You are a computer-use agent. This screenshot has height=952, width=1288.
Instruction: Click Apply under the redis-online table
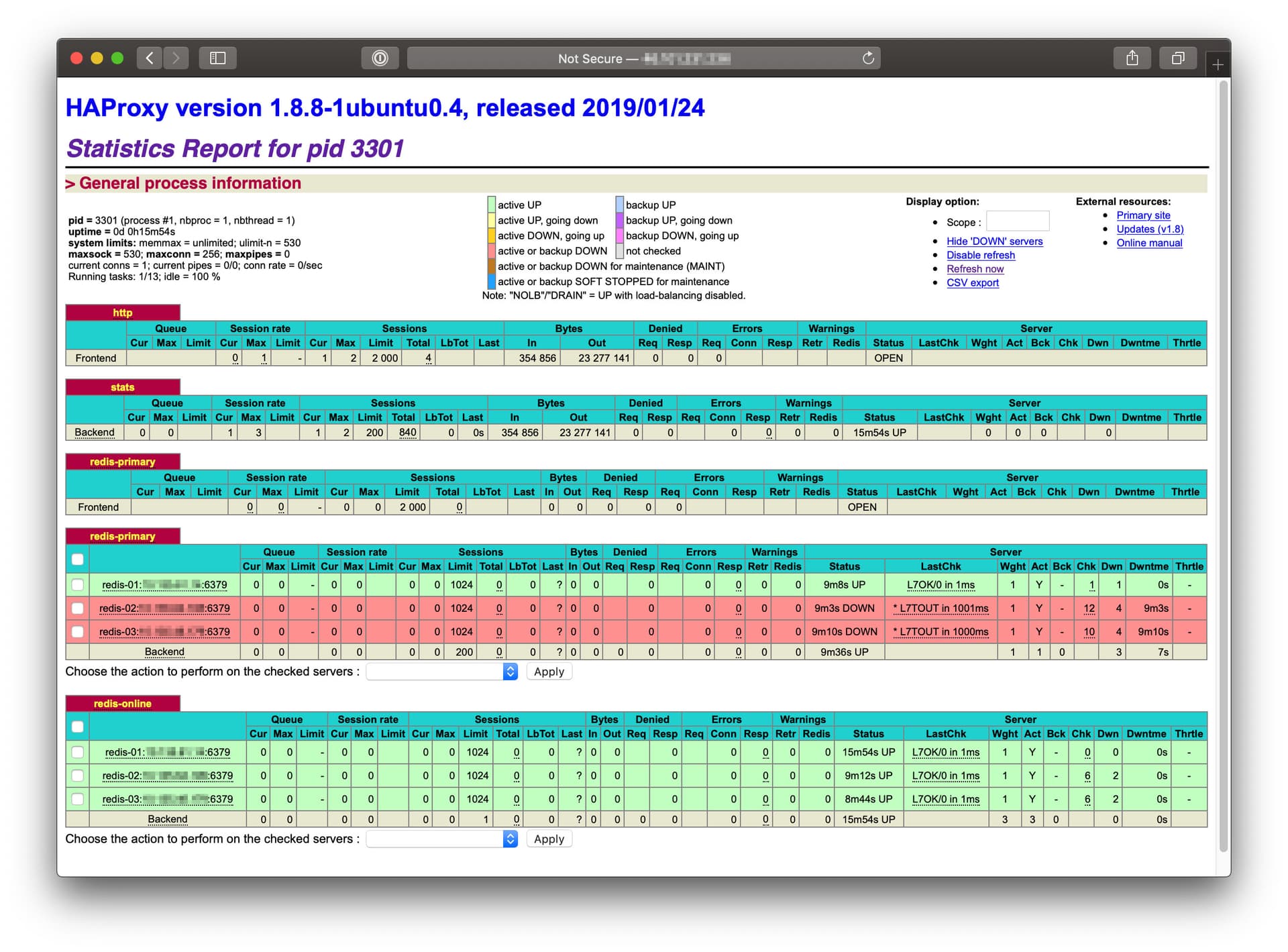pyautogui.click(x=549, y=839)
